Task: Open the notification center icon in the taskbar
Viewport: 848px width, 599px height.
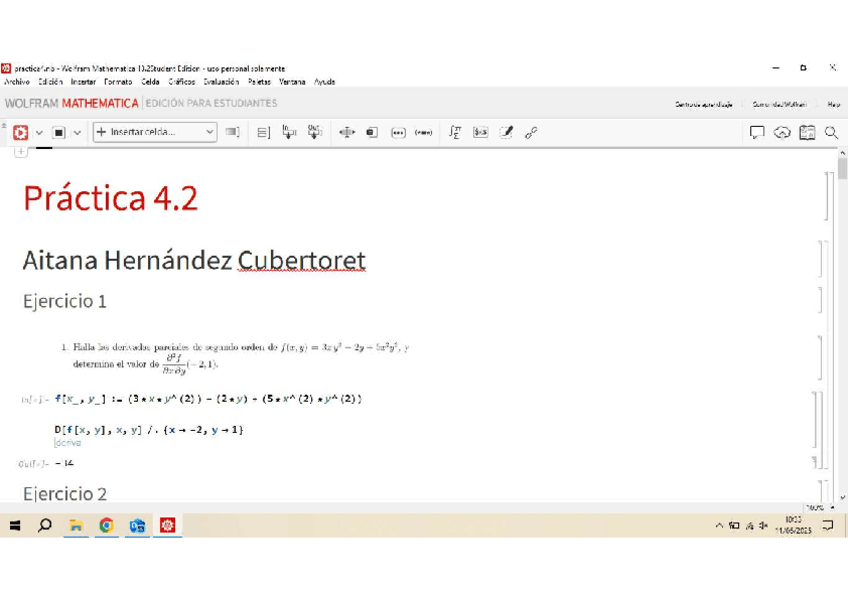Action: point(828,525)
